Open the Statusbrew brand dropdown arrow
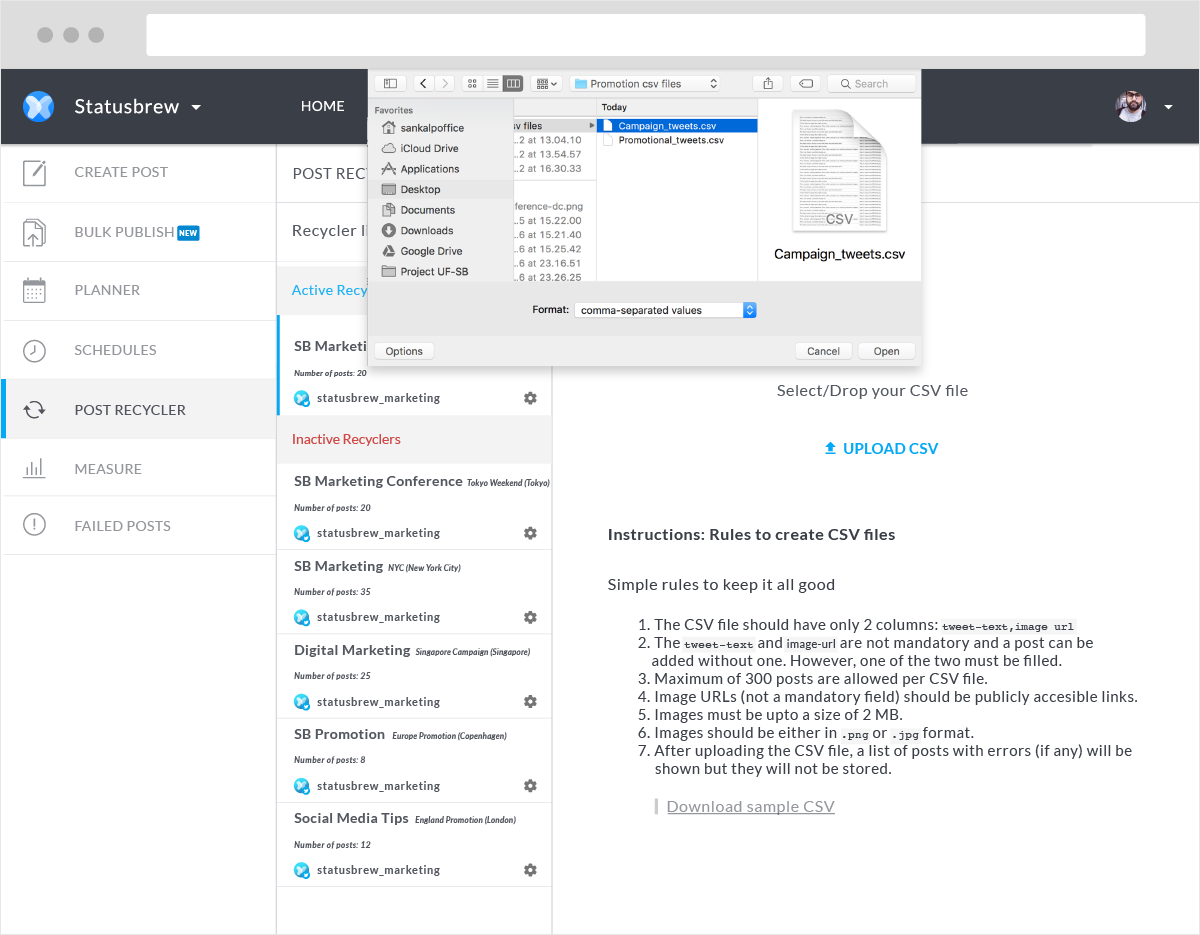This screenshot has width=1200, height=935. pyautogui.click(x=196, y=107)
